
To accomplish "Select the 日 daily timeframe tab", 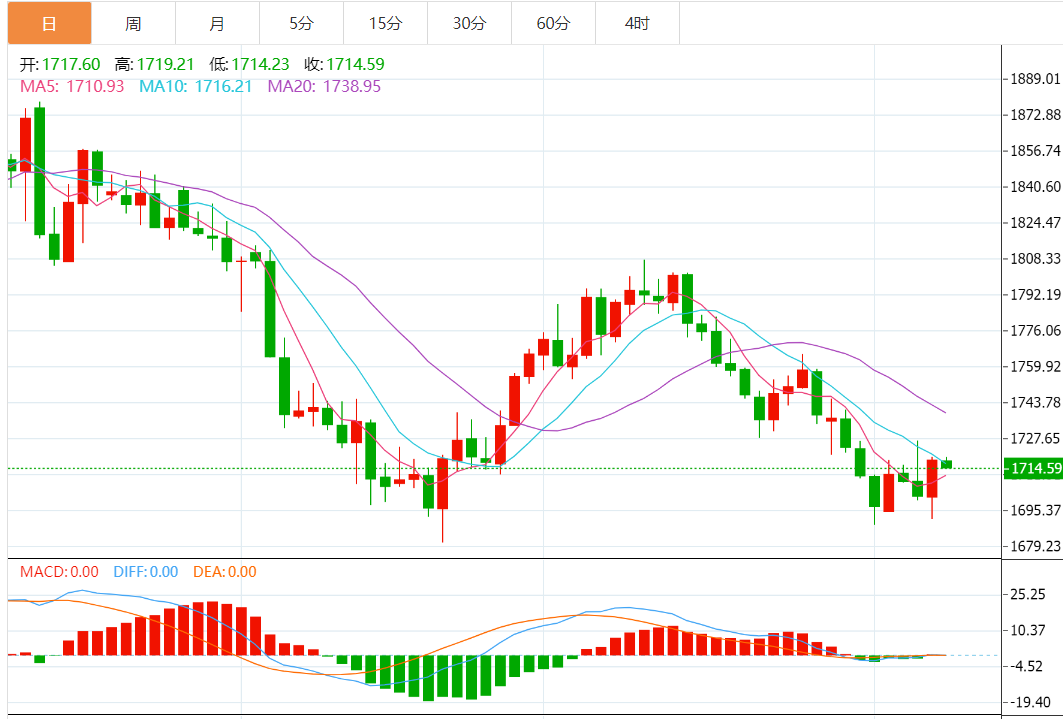I will pyautogui.click(x=49, y=24).
